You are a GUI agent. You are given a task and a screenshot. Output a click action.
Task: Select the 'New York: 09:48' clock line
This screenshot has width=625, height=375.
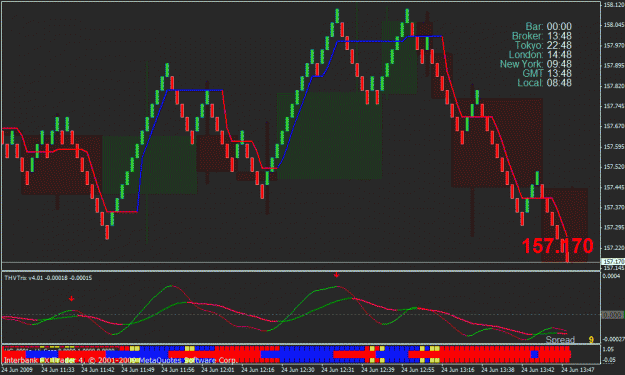coord(536,64)
